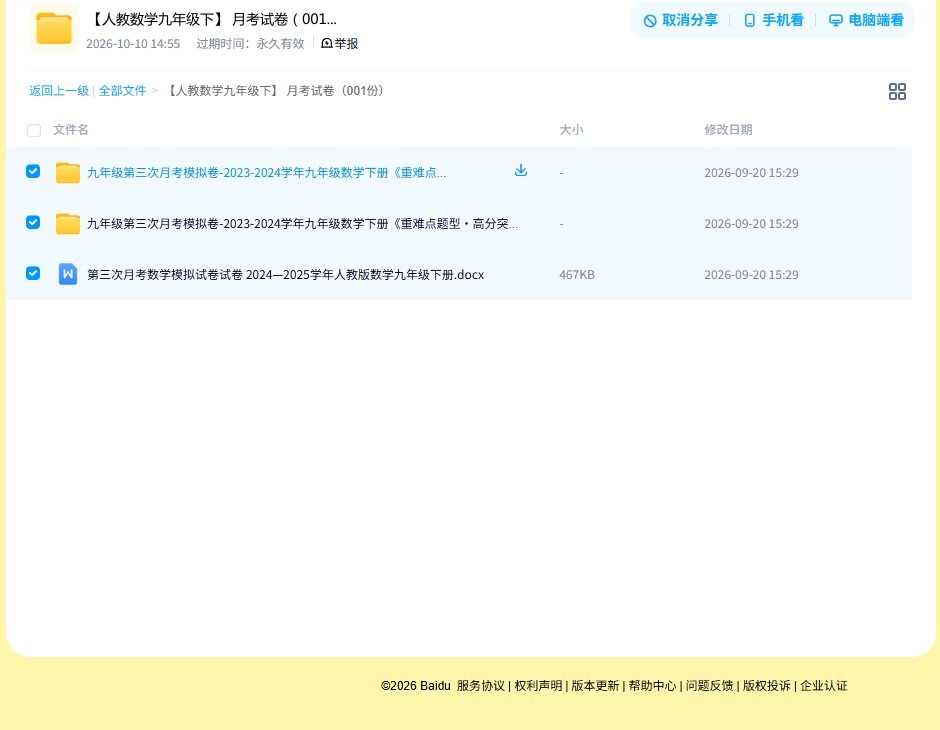Click the second row's folder icon
This screenshot has height=730, width=940.
68,224
